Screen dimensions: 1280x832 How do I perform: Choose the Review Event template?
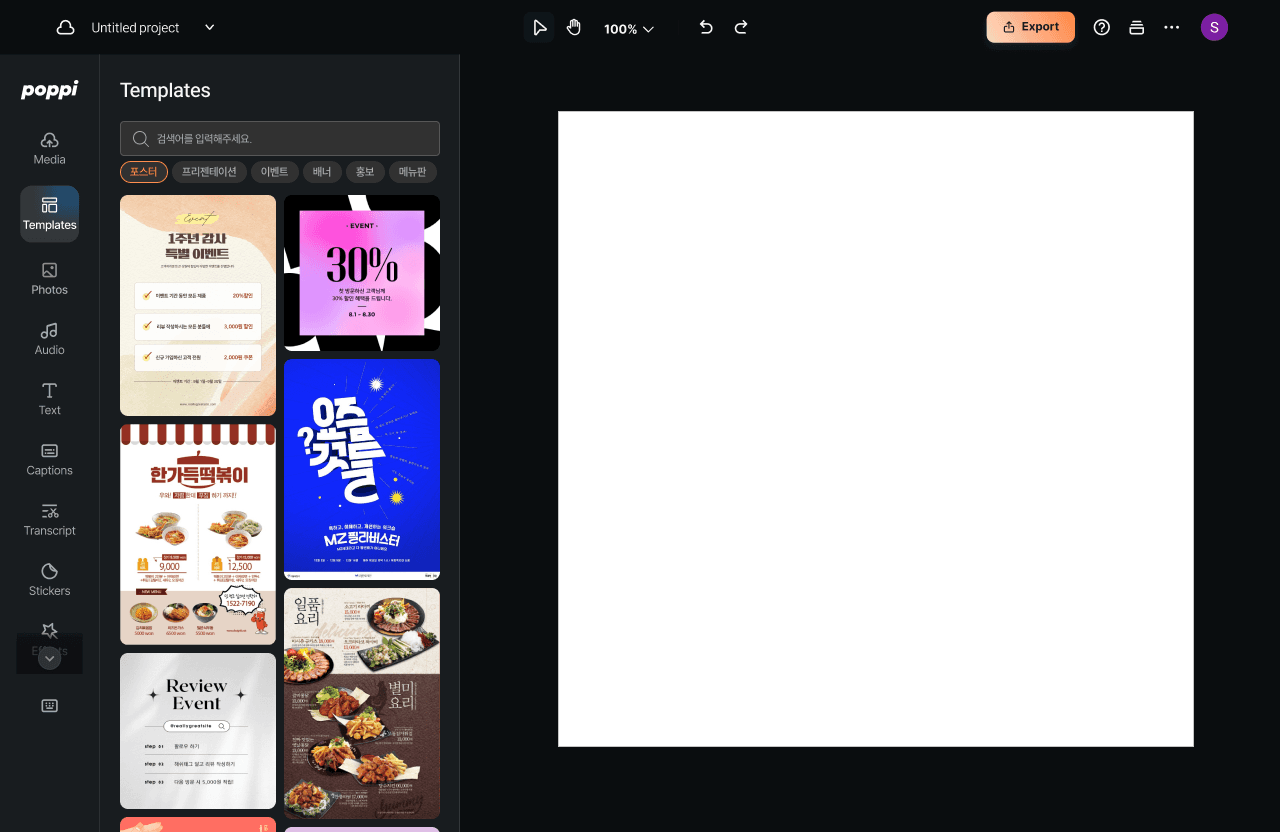tap(198, 731)
